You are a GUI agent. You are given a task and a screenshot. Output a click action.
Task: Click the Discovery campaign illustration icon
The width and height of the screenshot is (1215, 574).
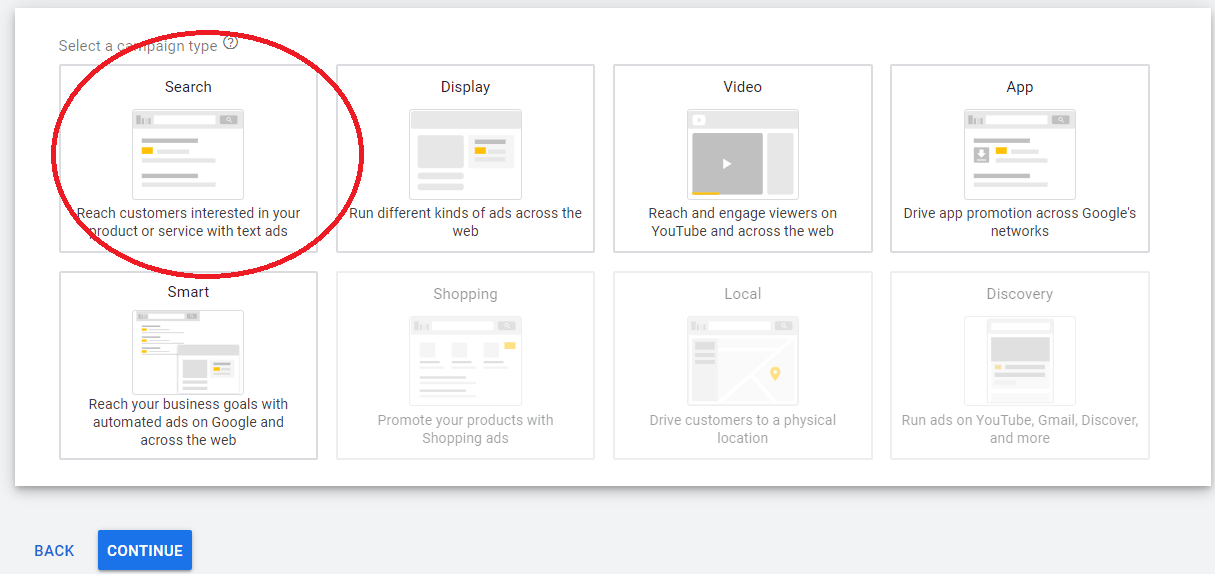tap(1019, 360)
